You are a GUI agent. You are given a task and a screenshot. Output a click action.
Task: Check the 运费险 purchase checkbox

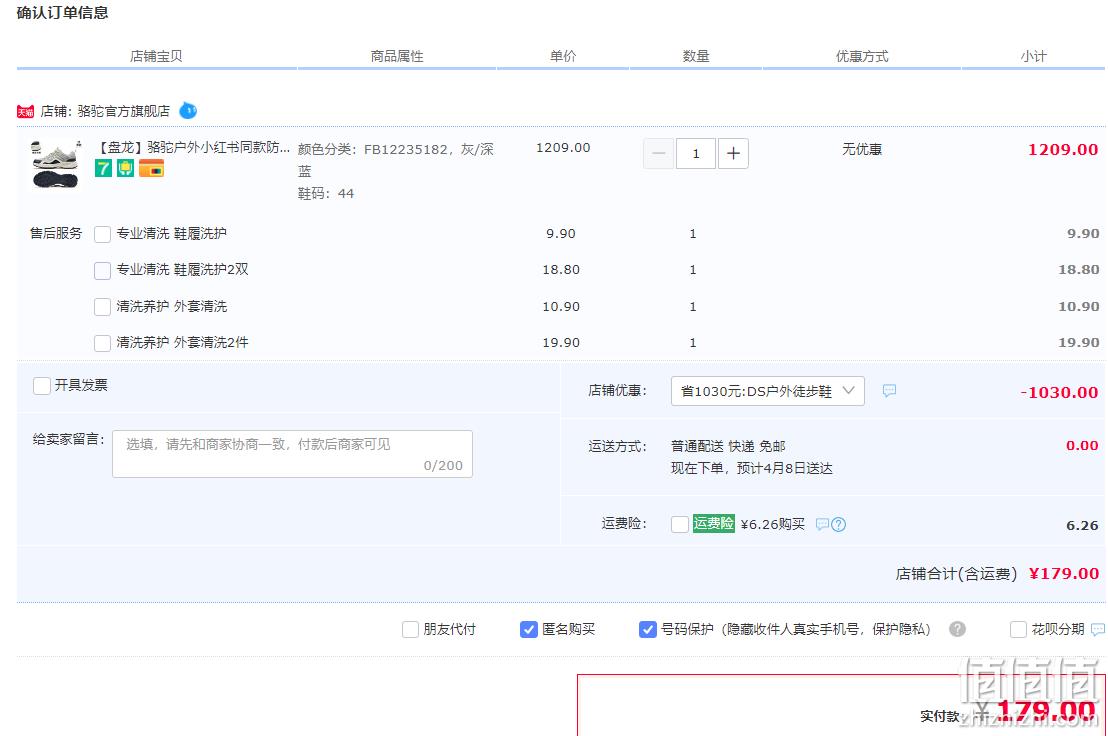click(680, 525)
